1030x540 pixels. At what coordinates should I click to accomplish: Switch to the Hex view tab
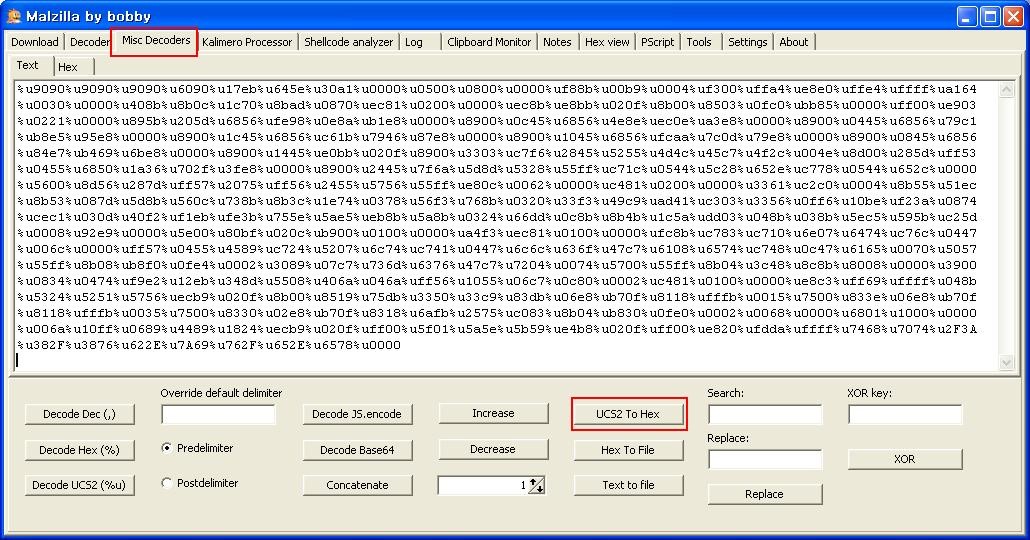coord(607,42)
